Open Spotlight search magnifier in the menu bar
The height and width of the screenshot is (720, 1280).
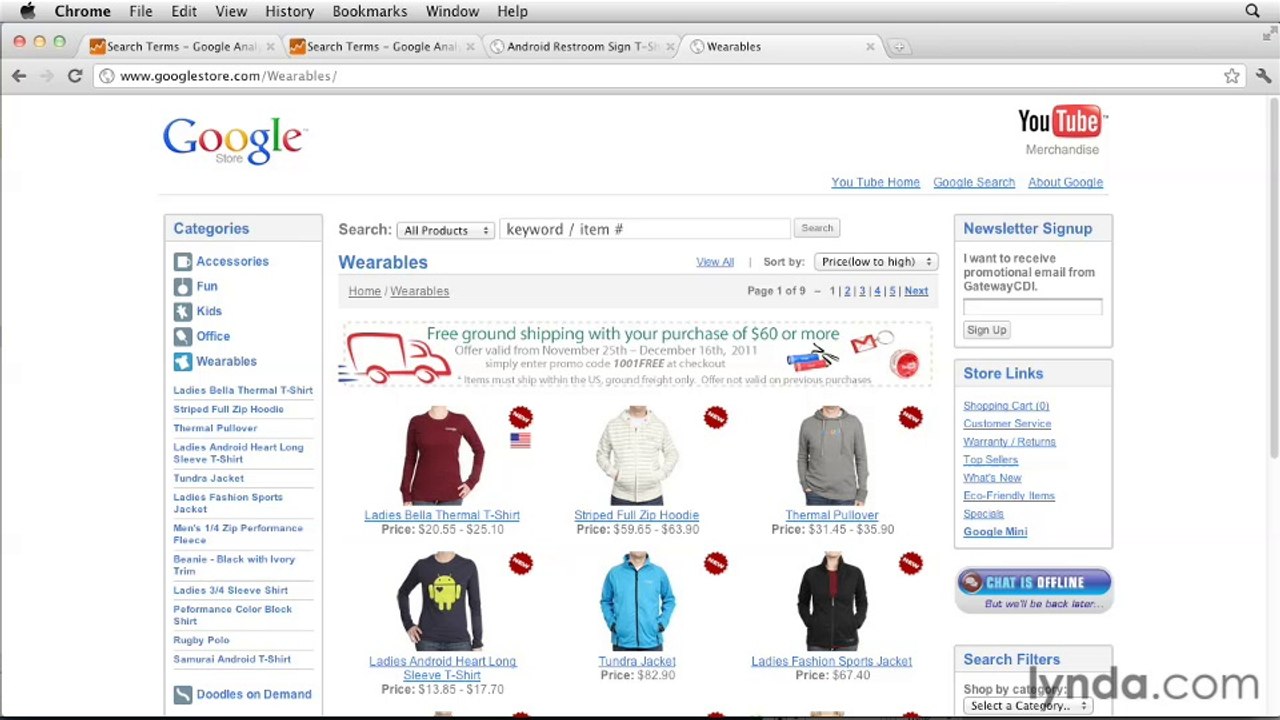(x=1252, y=11)
